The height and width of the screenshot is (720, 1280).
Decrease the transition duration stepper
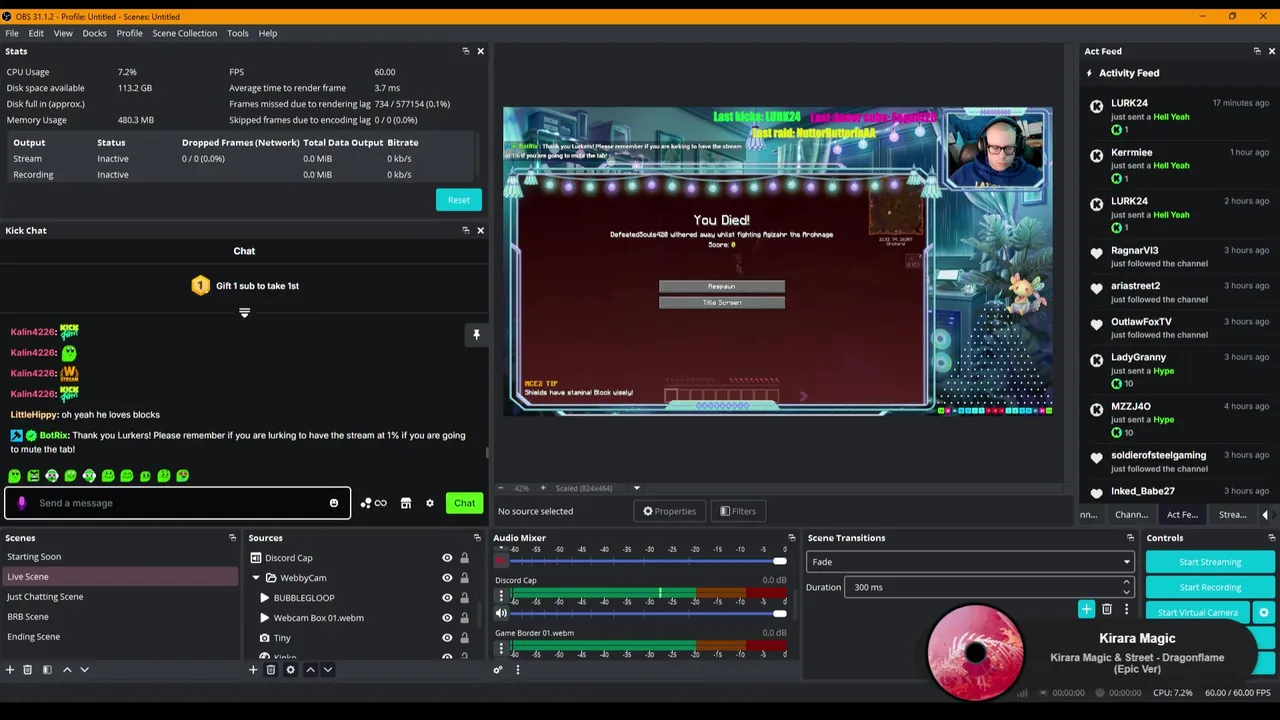1126,592
